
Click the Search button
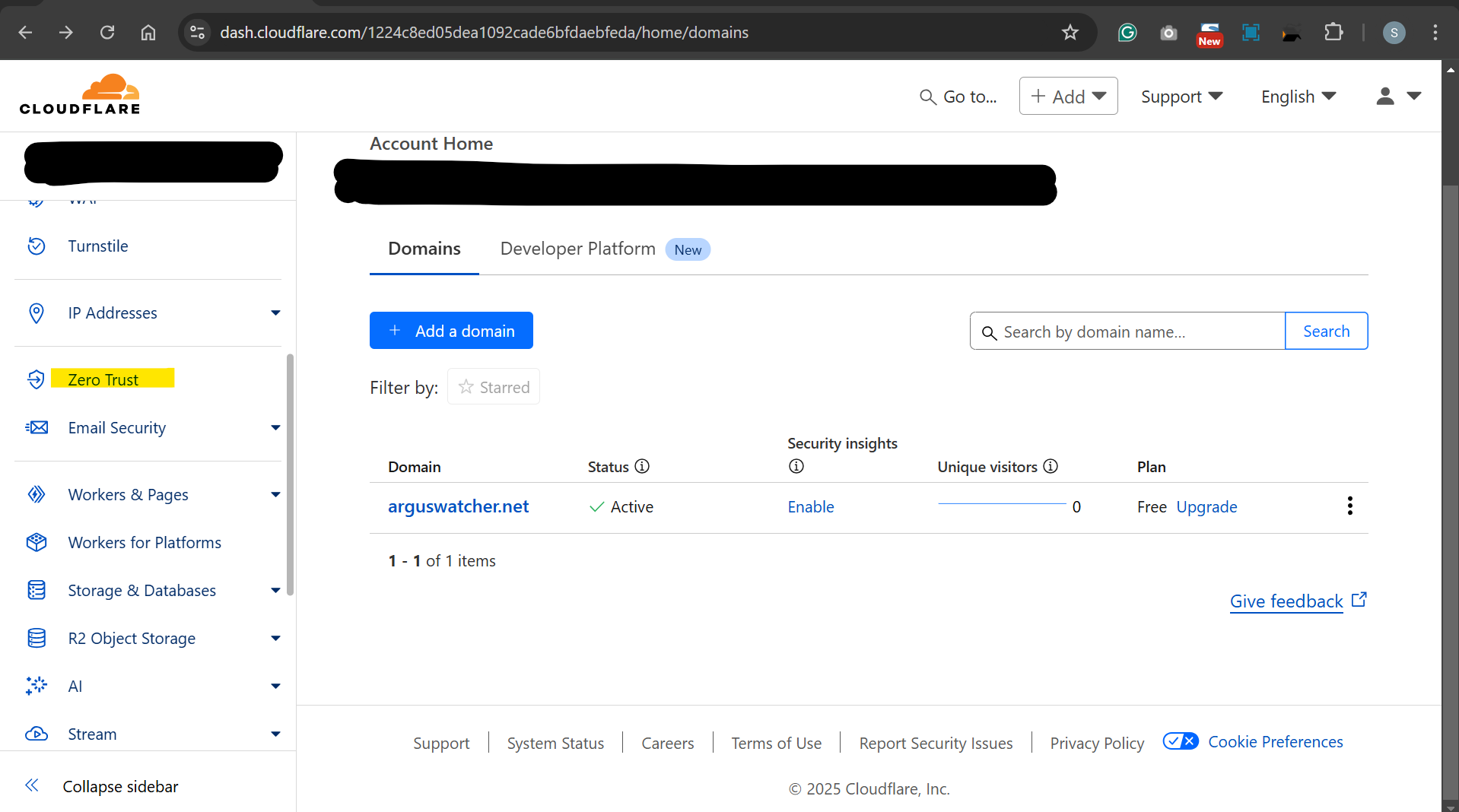click(1326, 331)
